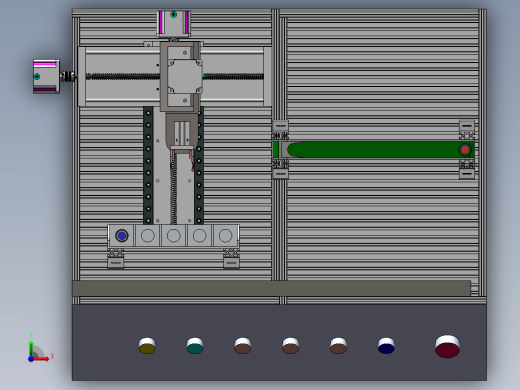
Task: Click the empty tray slot beside the blue disc
Action: click(148, 236)
